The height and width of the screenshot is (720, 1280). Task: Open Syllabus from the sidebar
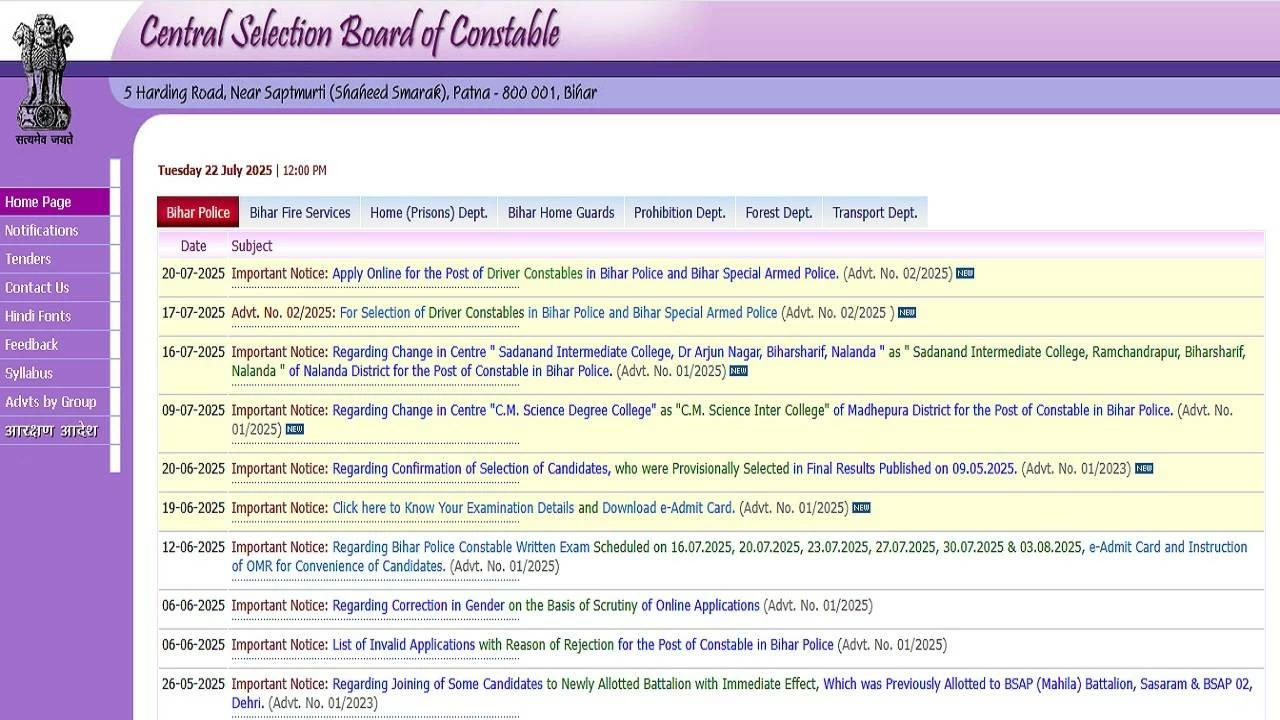point(29,373)
